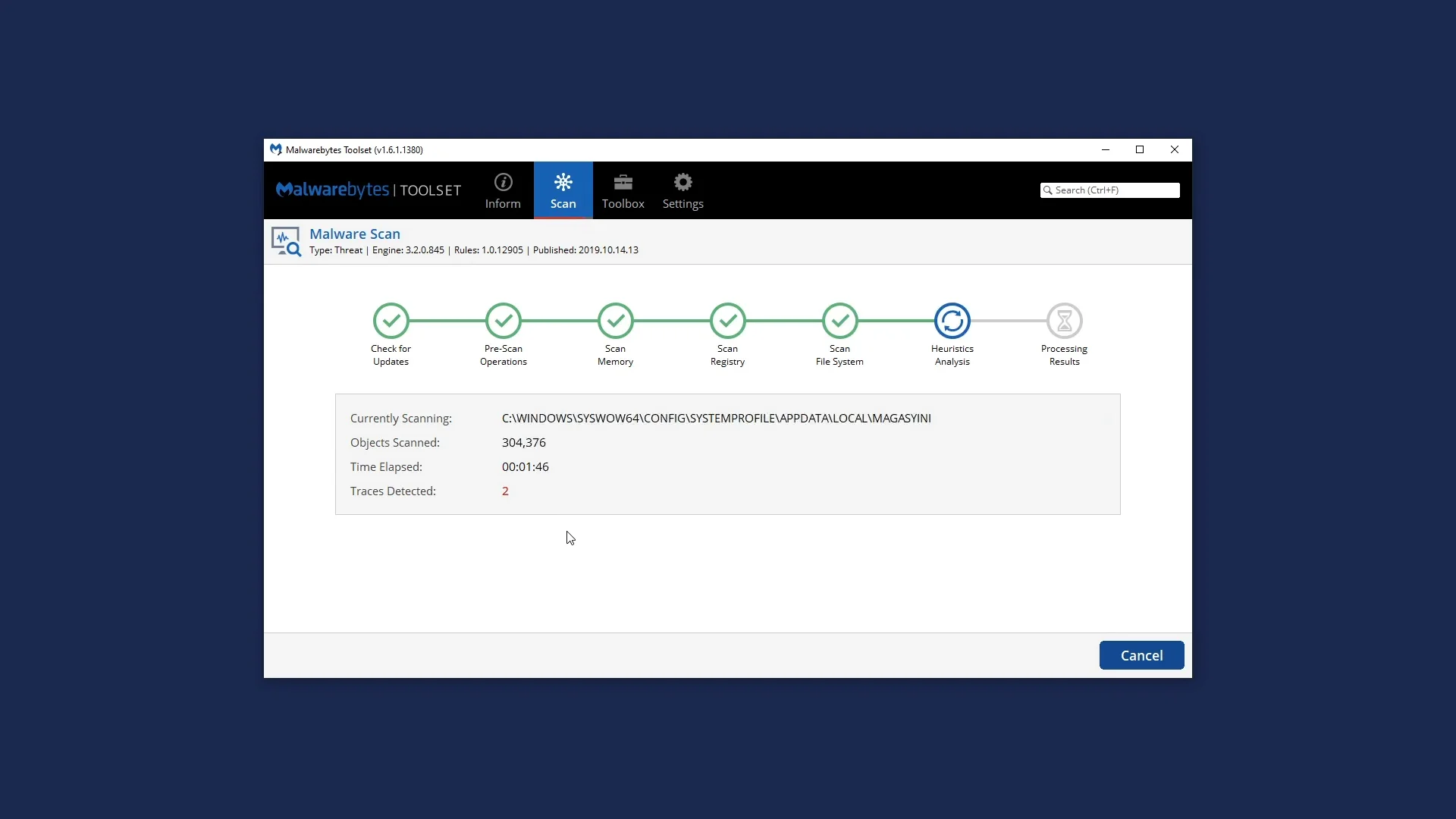Maximize the Malwarebytes Toolset window
Screen dimensions: 1456x819
pos(1139,149)
